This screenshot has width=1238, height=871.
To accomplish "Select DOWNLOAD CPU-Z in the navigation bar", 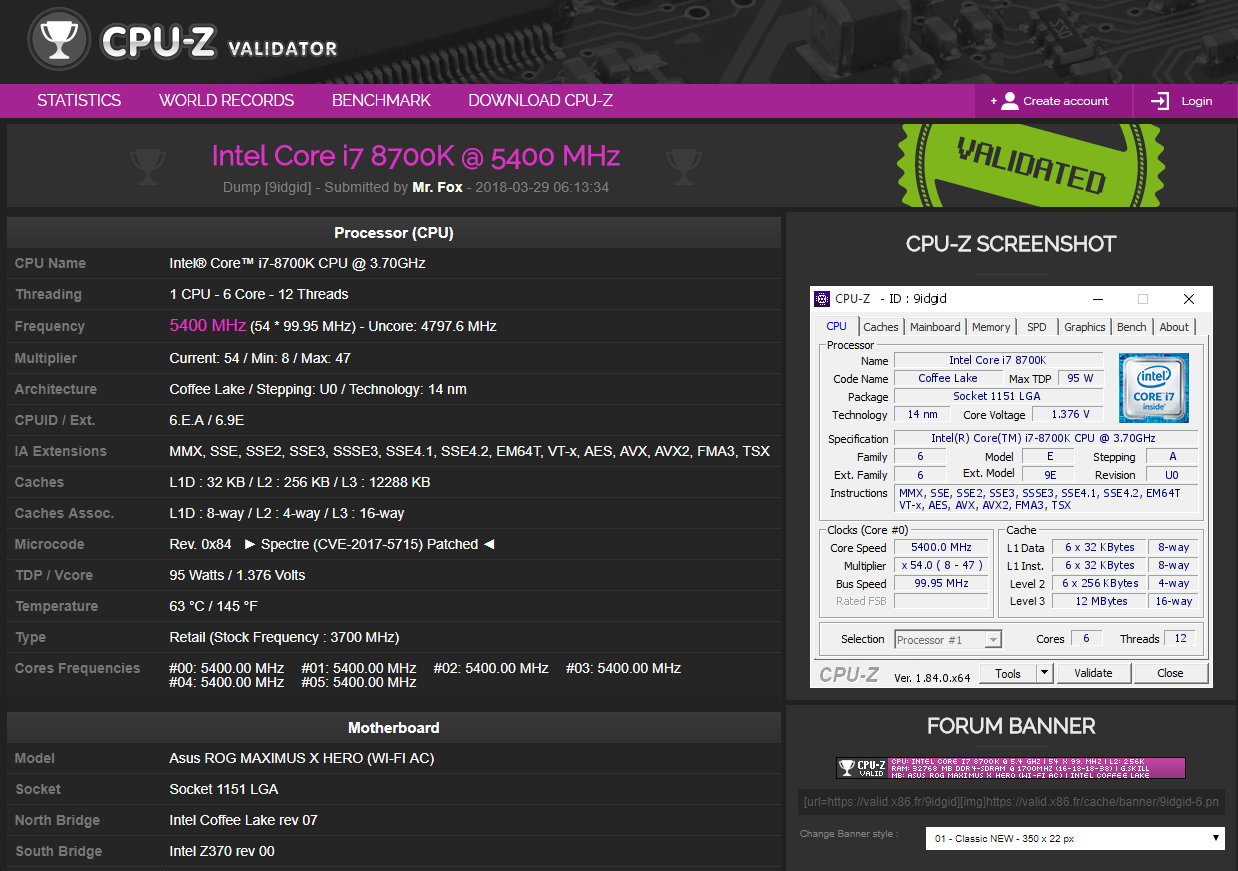I will (x=540, y=100).
